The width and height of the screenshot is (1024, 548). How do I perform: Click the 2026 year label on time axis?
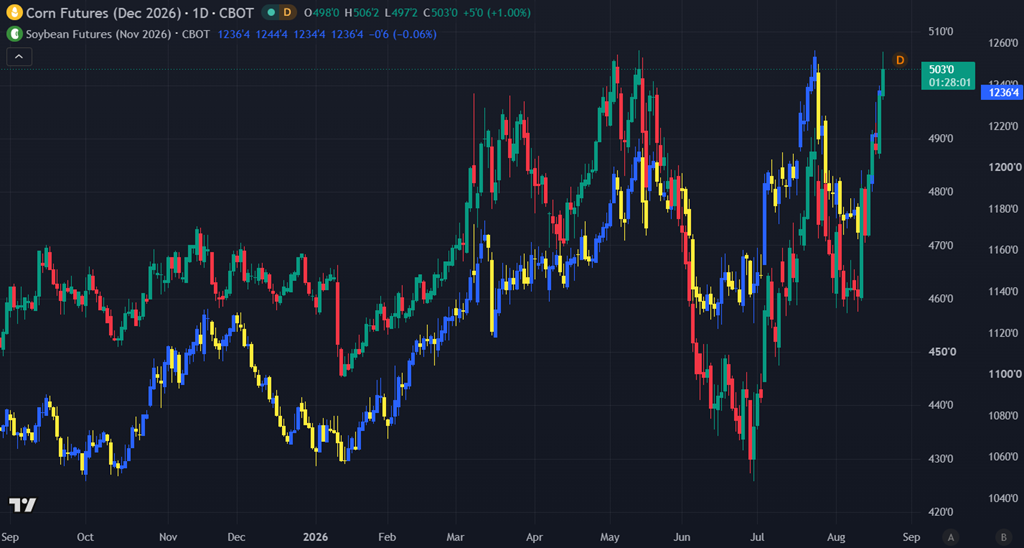coord(315,538)
